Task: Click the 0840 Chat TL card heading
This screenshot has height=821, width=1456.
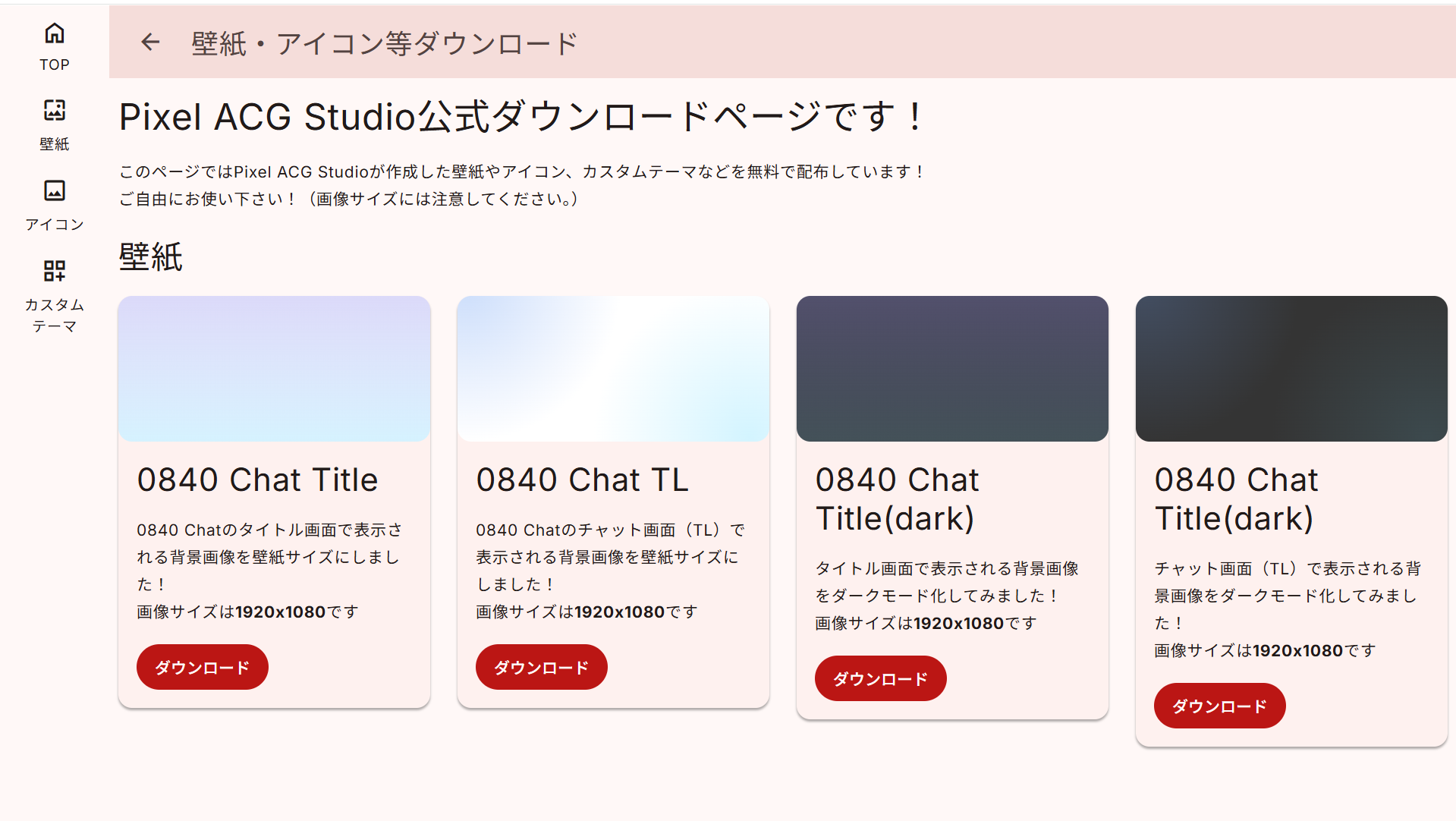Action: (583, 480)
